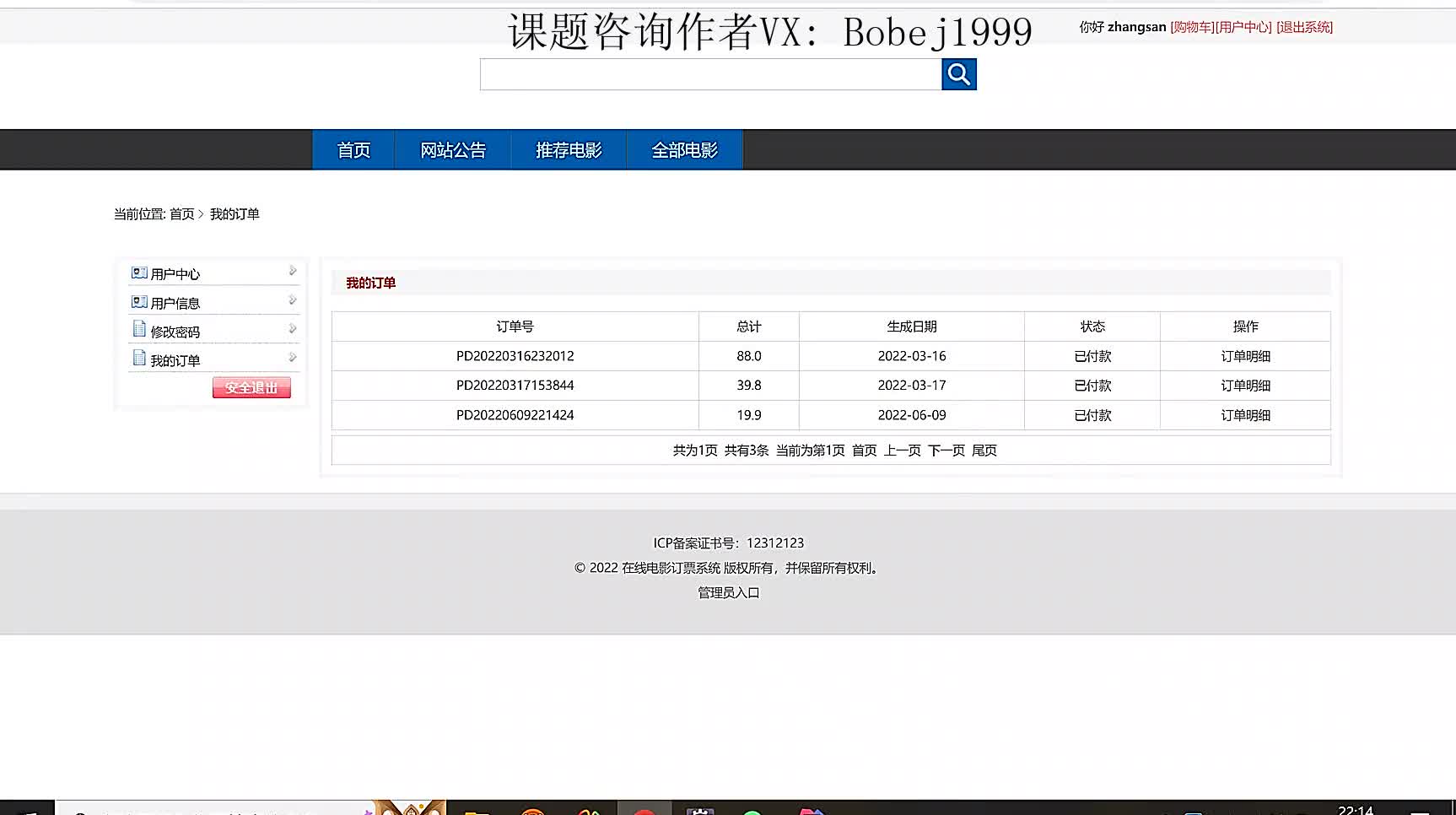Go to 首页 in the pagination bar
This screenshot has height=815, width=1456.
click(x=864, y=451)
